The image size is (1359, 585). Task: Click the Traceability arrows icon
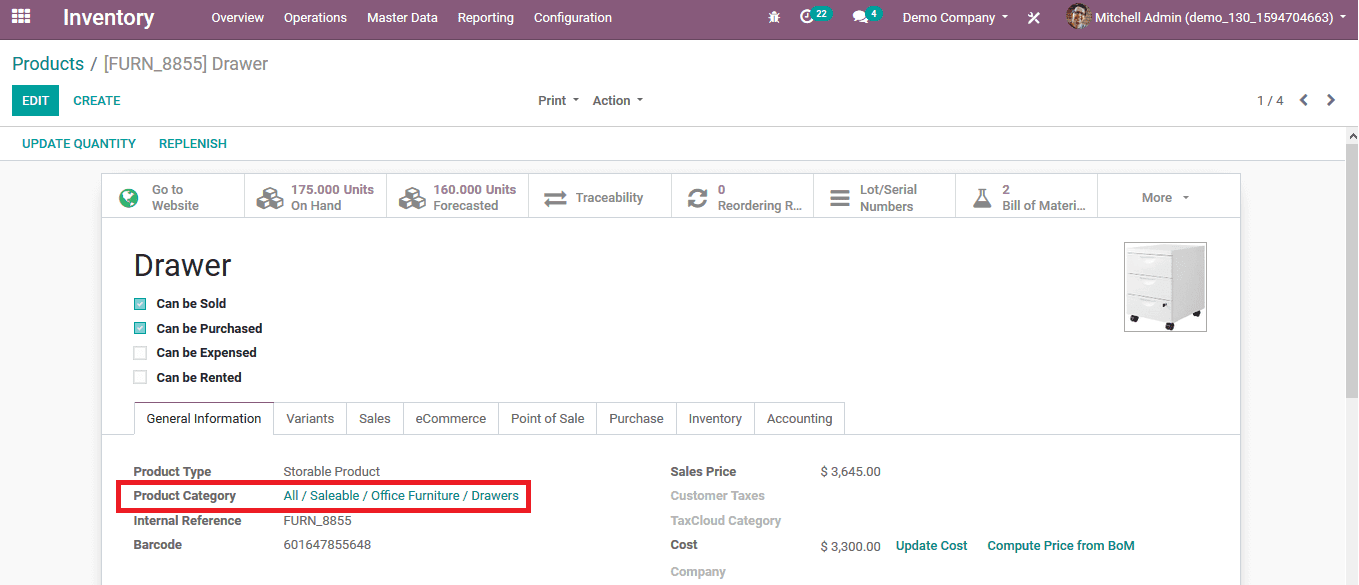555,198
